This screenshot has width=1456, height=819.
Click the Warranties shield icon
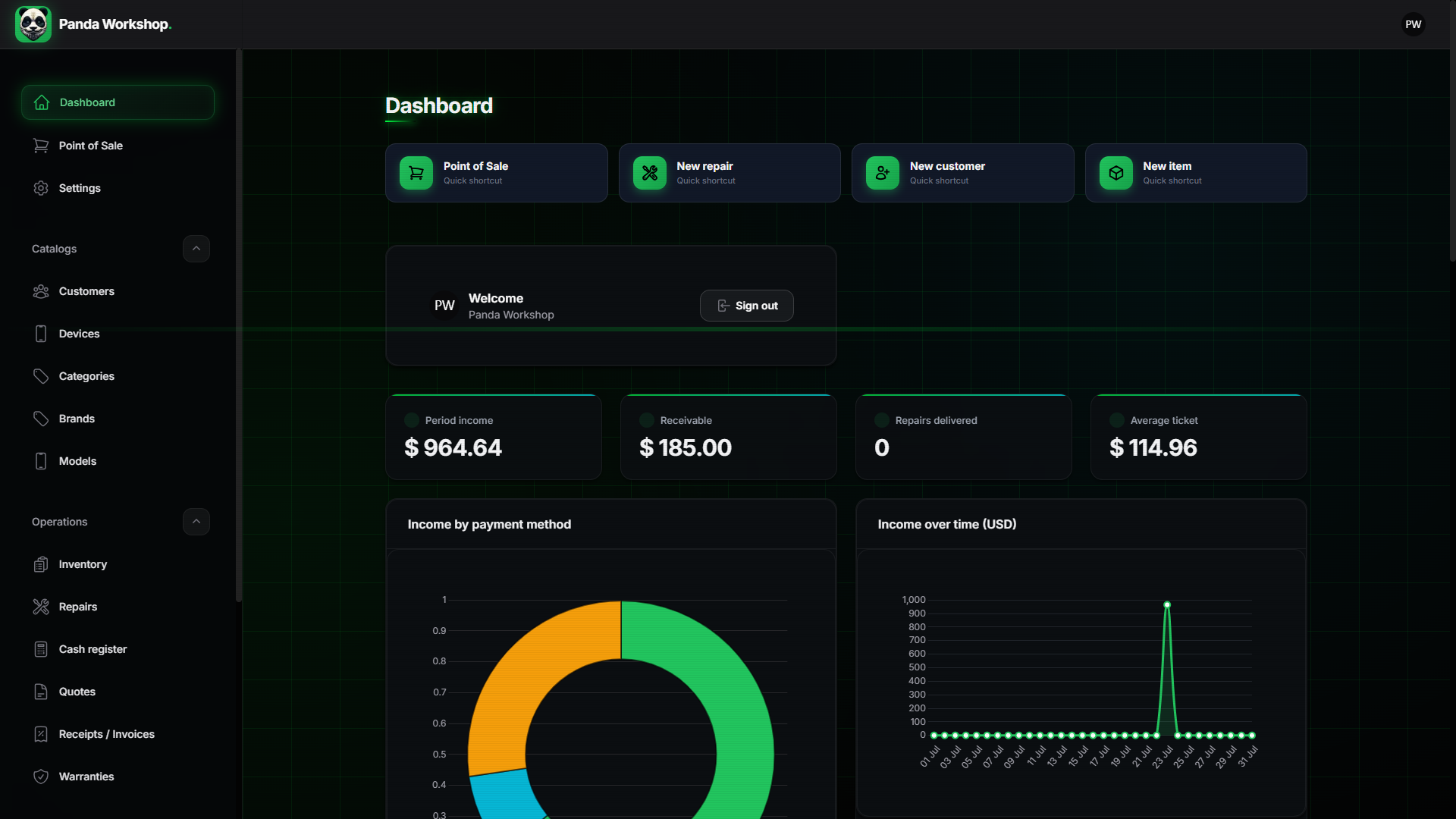(x=41, y=777)
